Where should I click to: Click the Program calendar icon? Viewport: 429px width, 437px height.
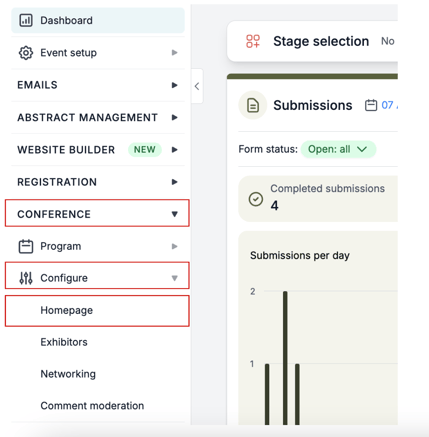[26, 246]
